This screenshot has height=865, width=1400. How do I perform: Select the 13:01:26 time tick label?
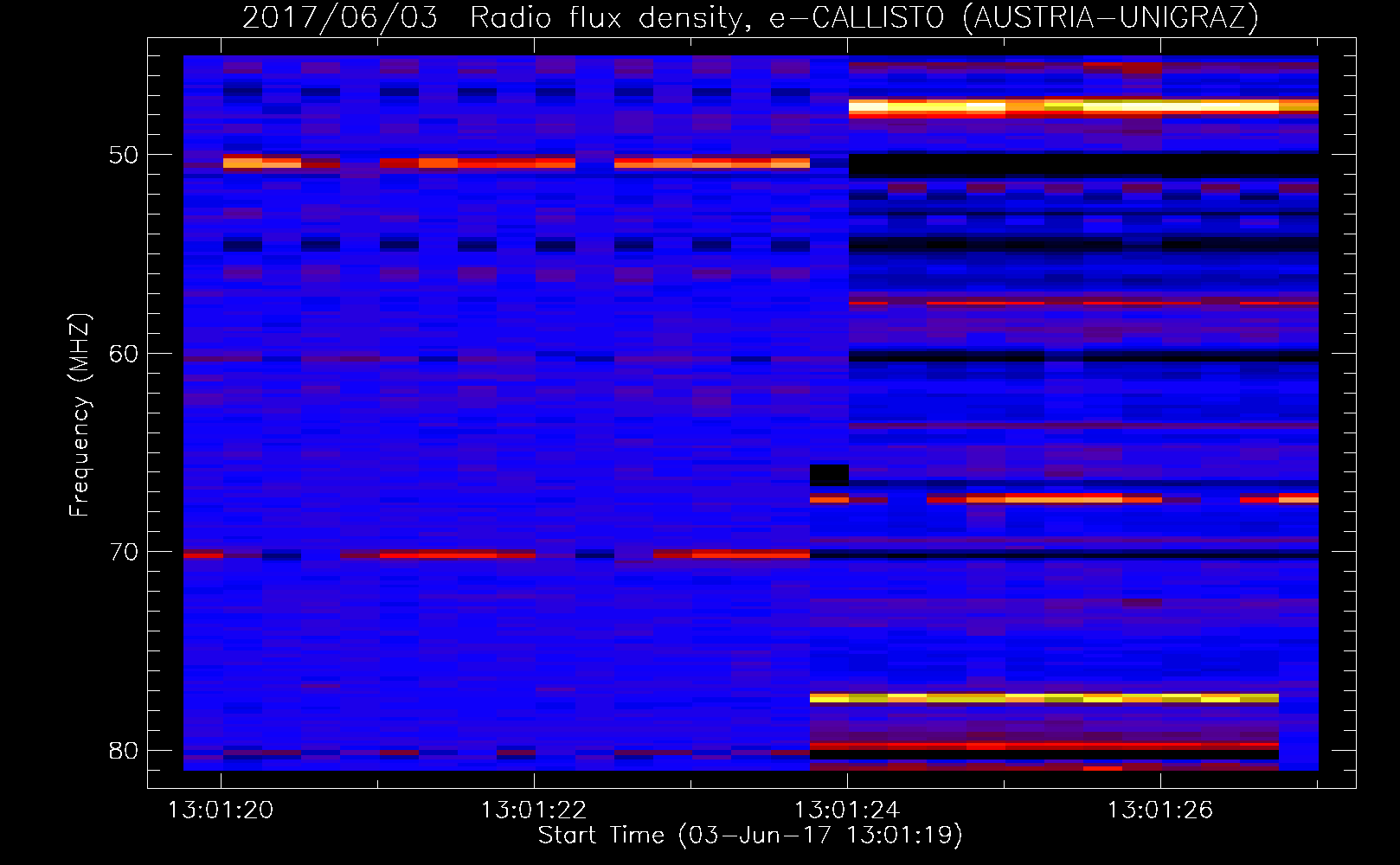click(1160, 811)
